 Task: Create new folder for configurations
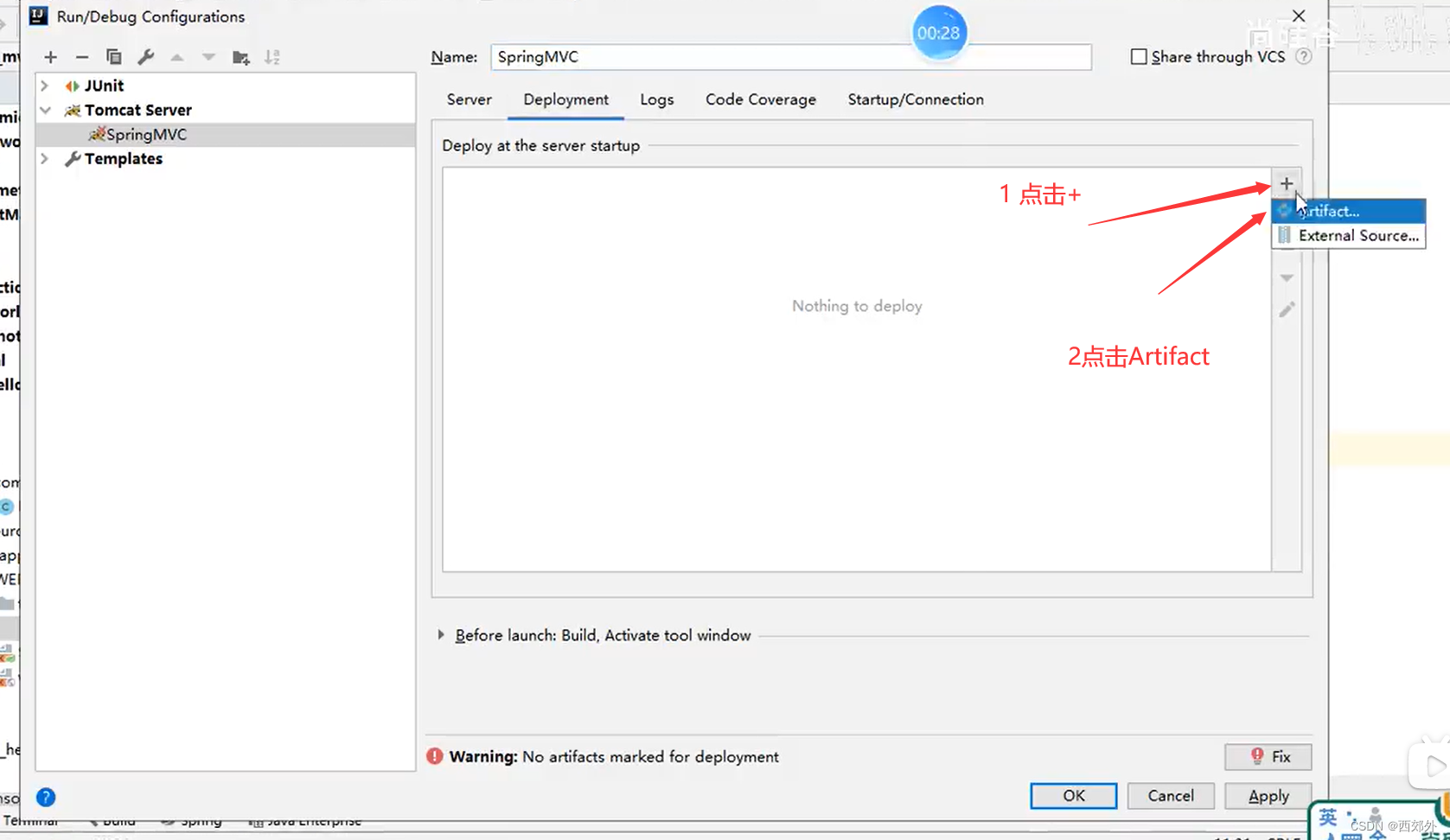click(x=241, y=57)
